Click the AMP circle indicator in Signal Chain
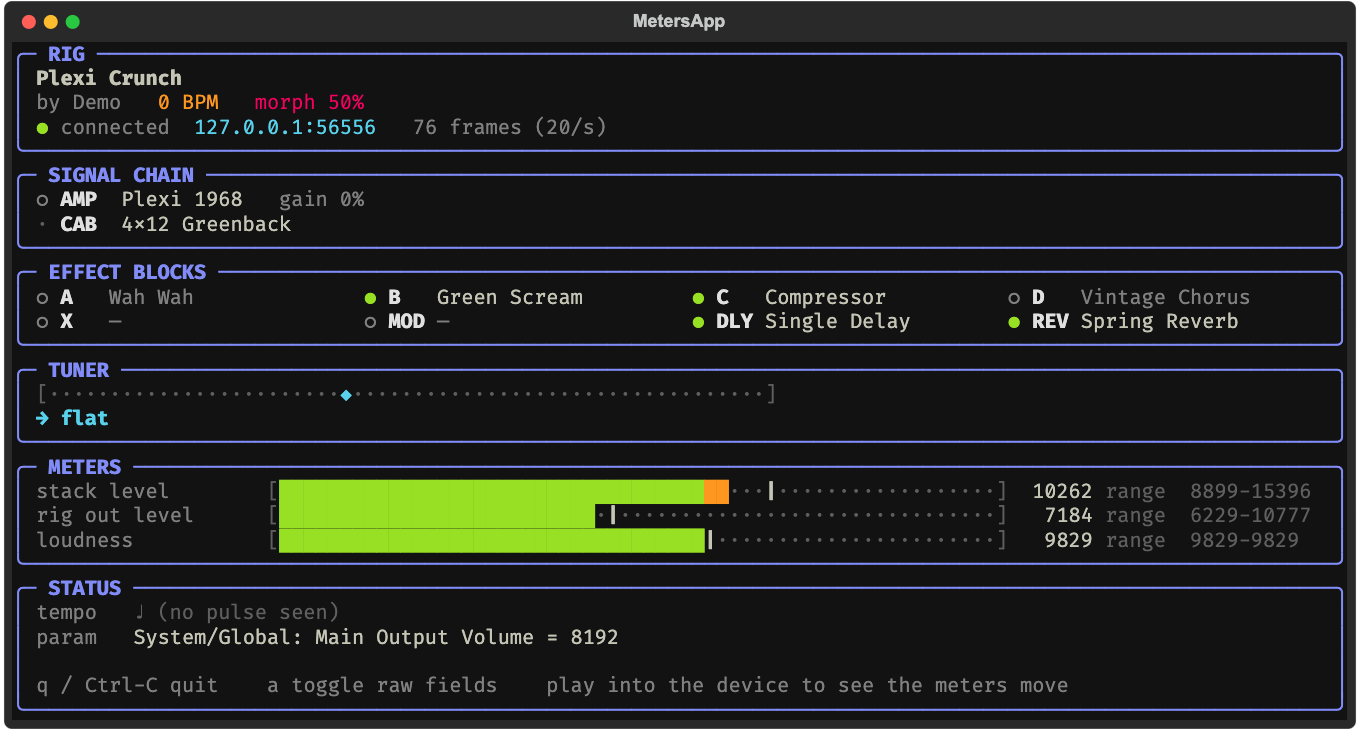The width and height of the screenshot is (1360, 730). click(42, 200)
